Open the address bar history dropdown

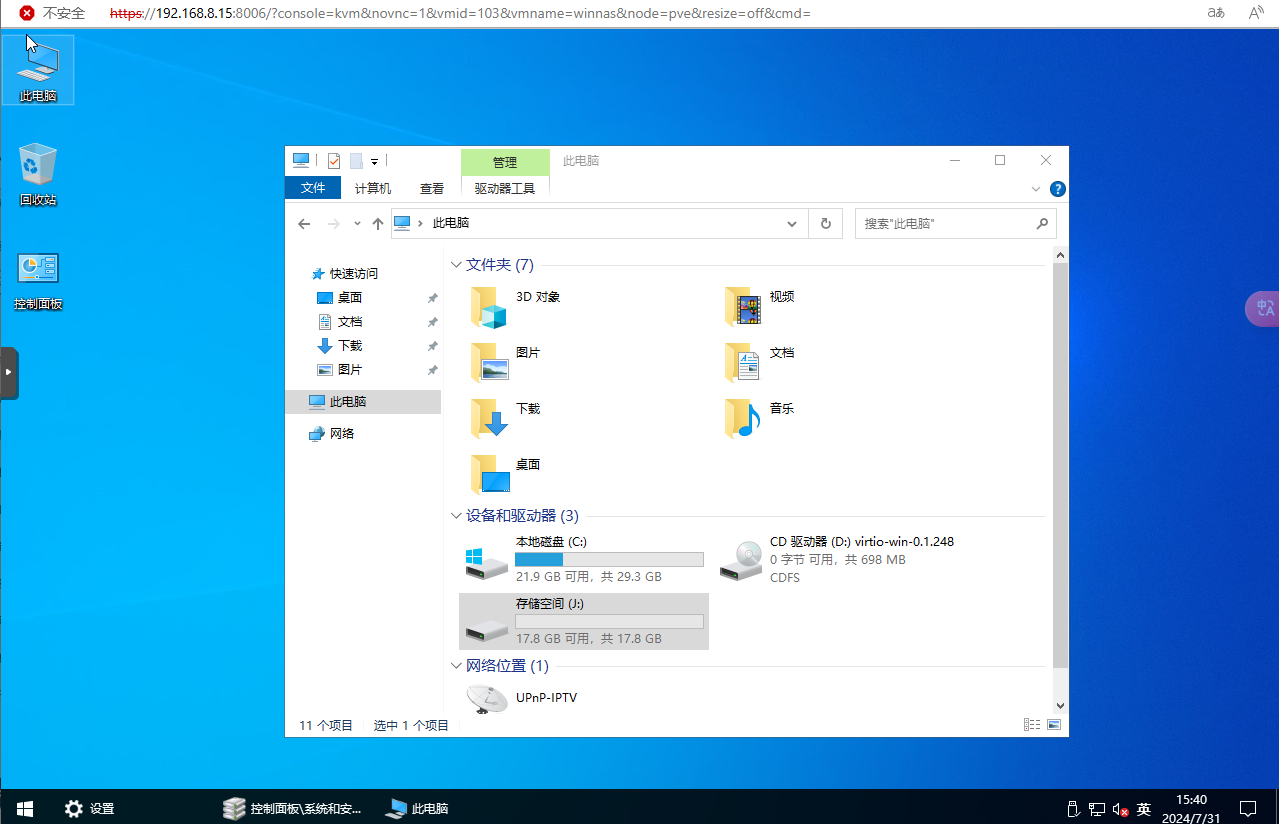tap(792, 224)
